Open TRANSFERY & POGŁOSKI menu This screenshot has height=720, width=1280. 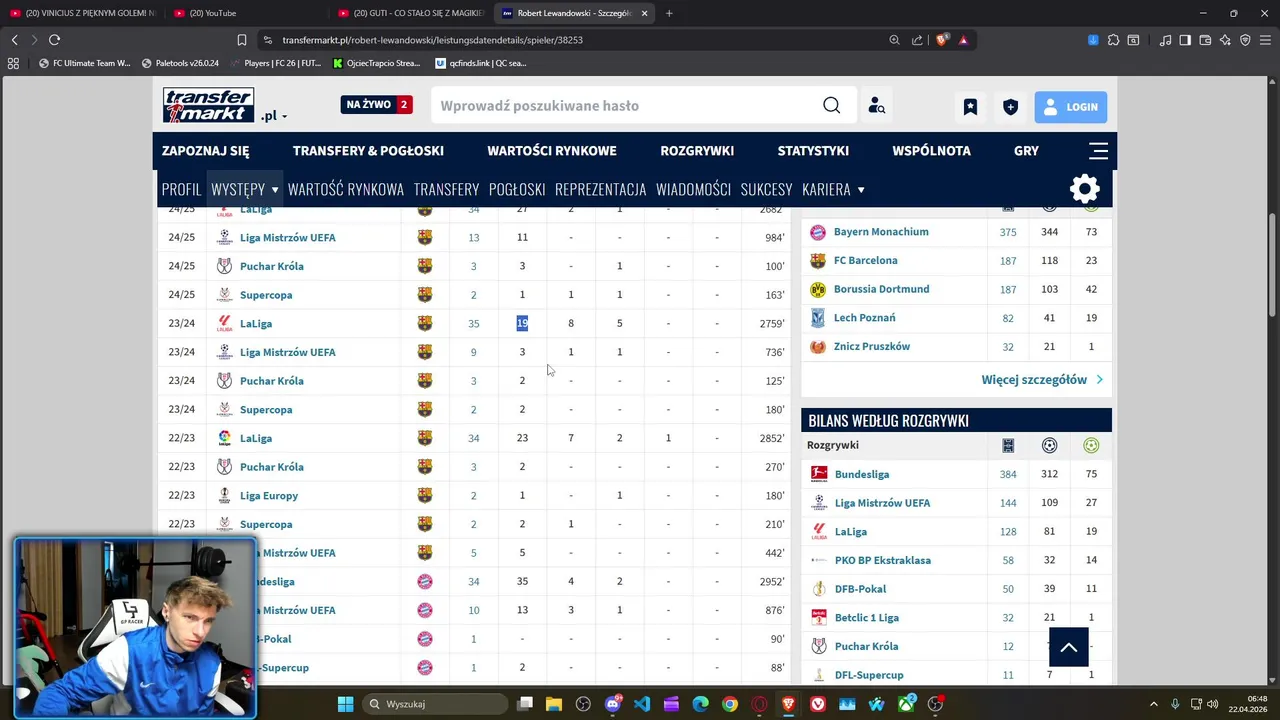368,151
